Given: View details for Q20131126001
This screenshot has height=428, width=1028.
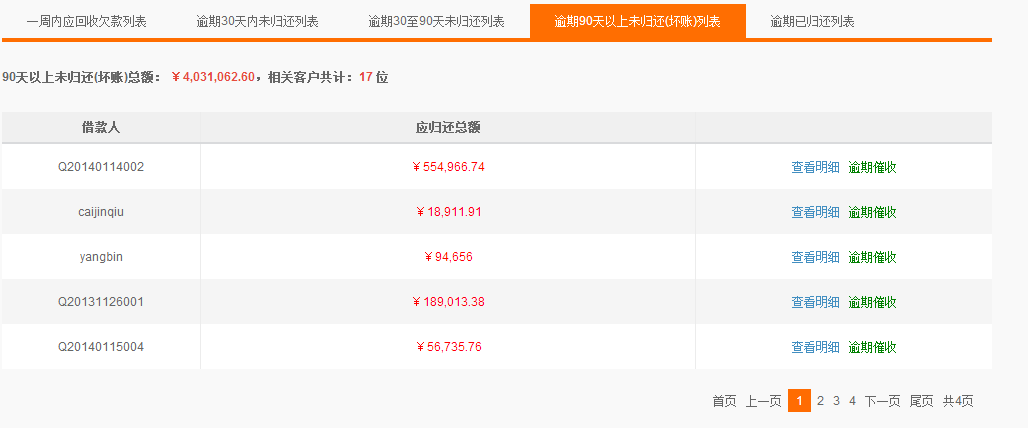Looking at the screenshot, I should pyautogui.click(x=815, y=302).
